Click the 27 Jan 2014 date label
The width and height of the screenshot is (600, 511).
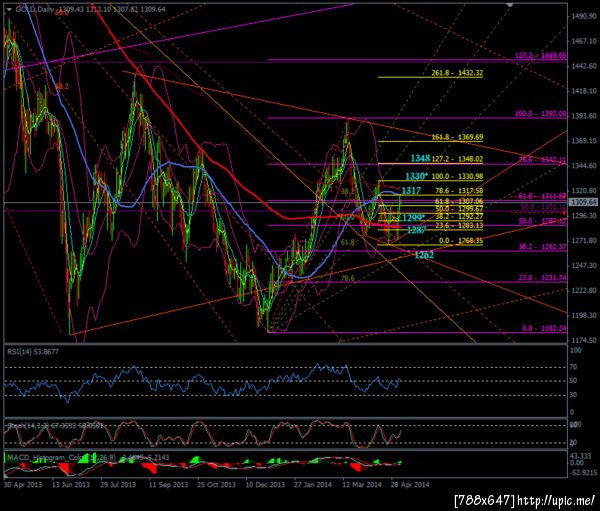tap(313, 485)
